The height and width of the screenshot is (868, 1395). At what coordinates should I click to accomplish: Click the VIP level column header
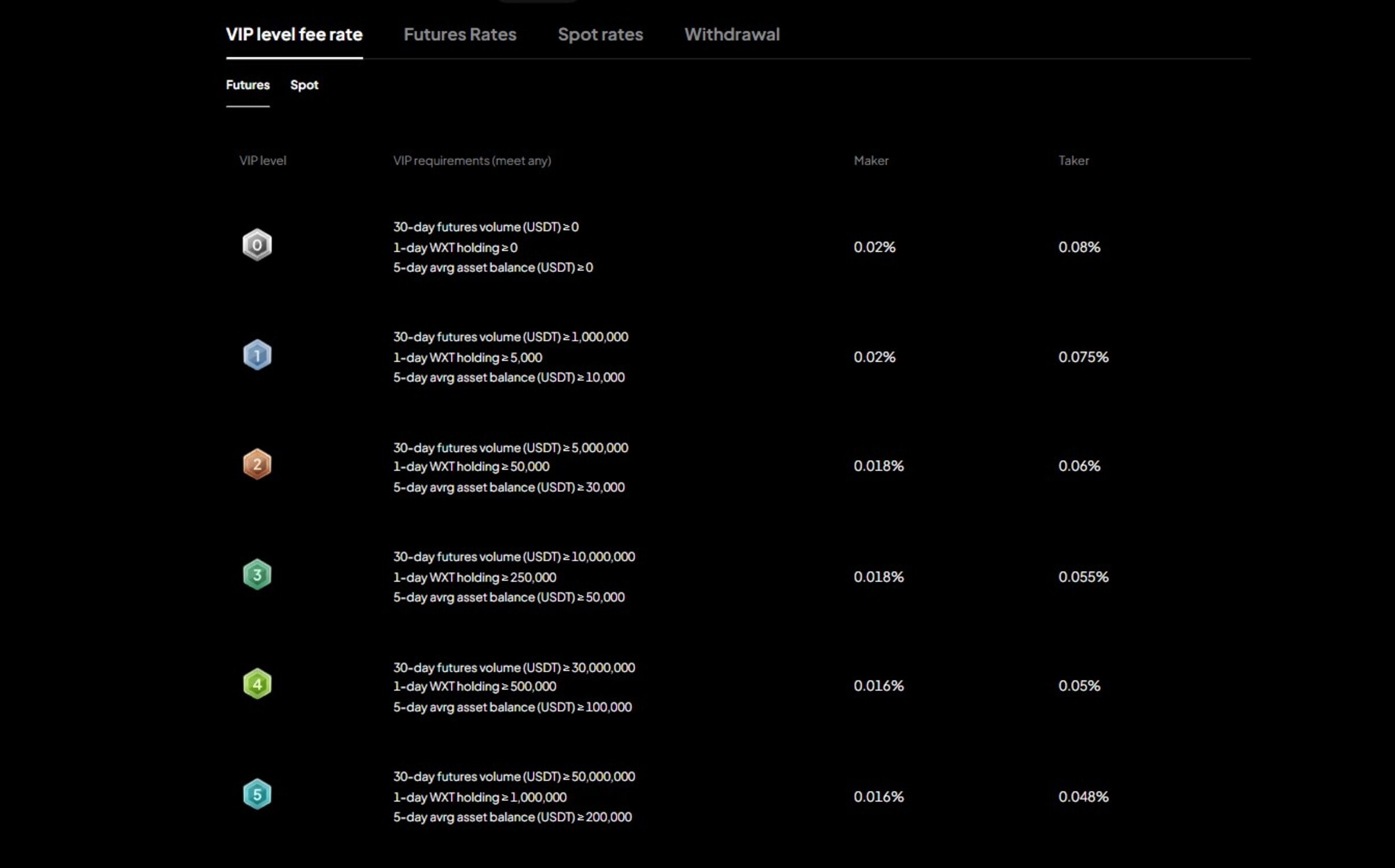tap(263, 161)
